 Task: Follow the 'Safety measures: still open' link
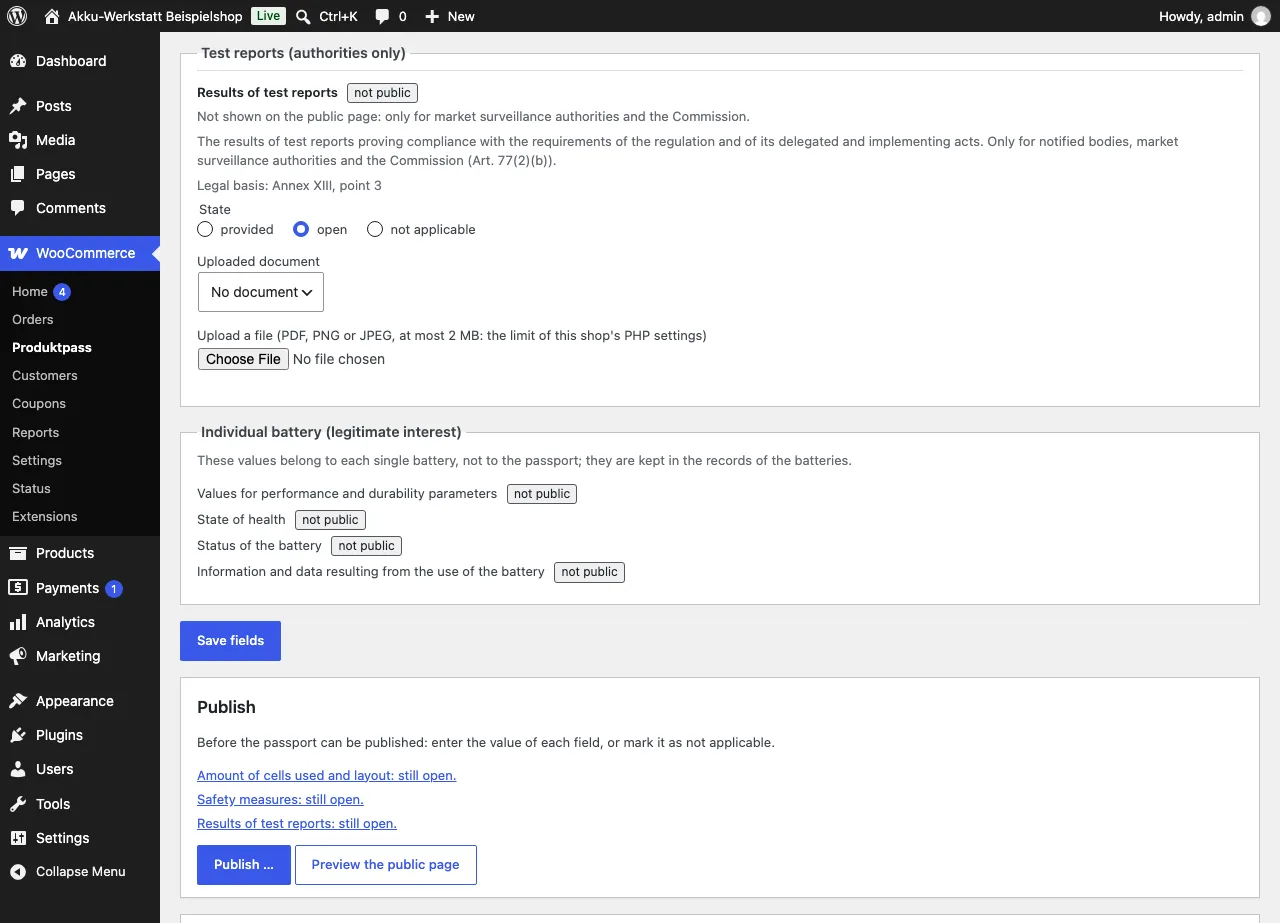click(280, 799)
